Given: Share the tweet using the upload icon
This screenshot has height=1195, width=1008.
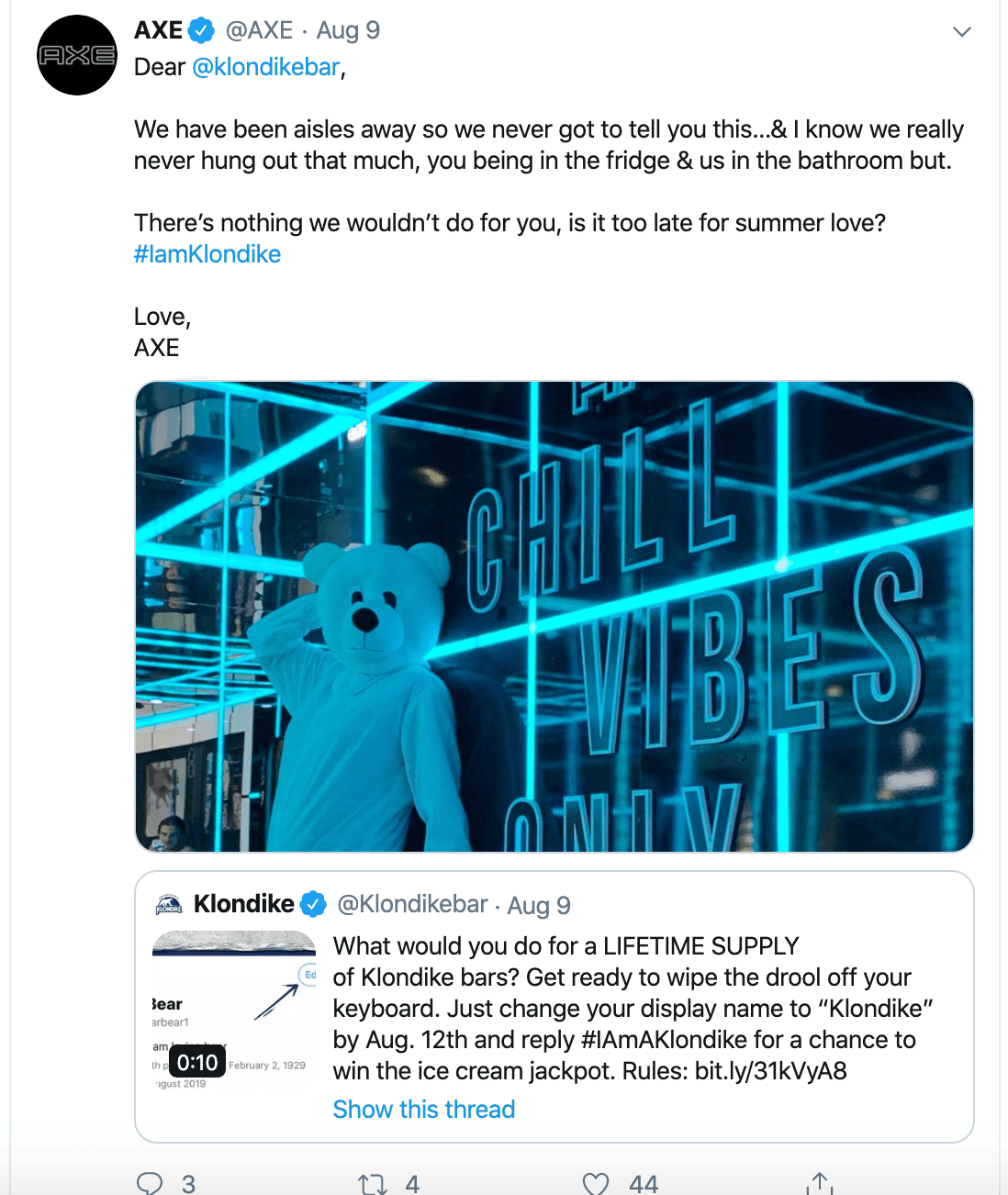Looking at the screenshot, I should 820,1182.
